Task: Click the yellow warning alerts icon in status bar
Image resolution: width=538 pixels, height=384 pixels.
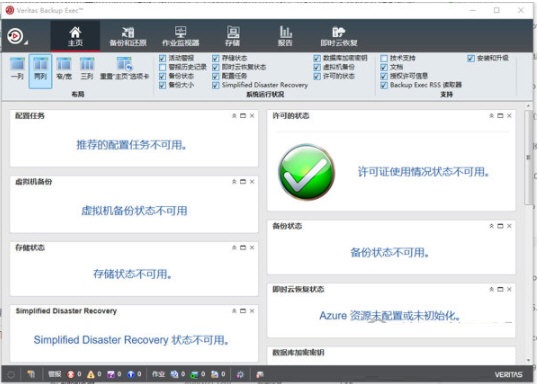Action: (x=91, y=374)
